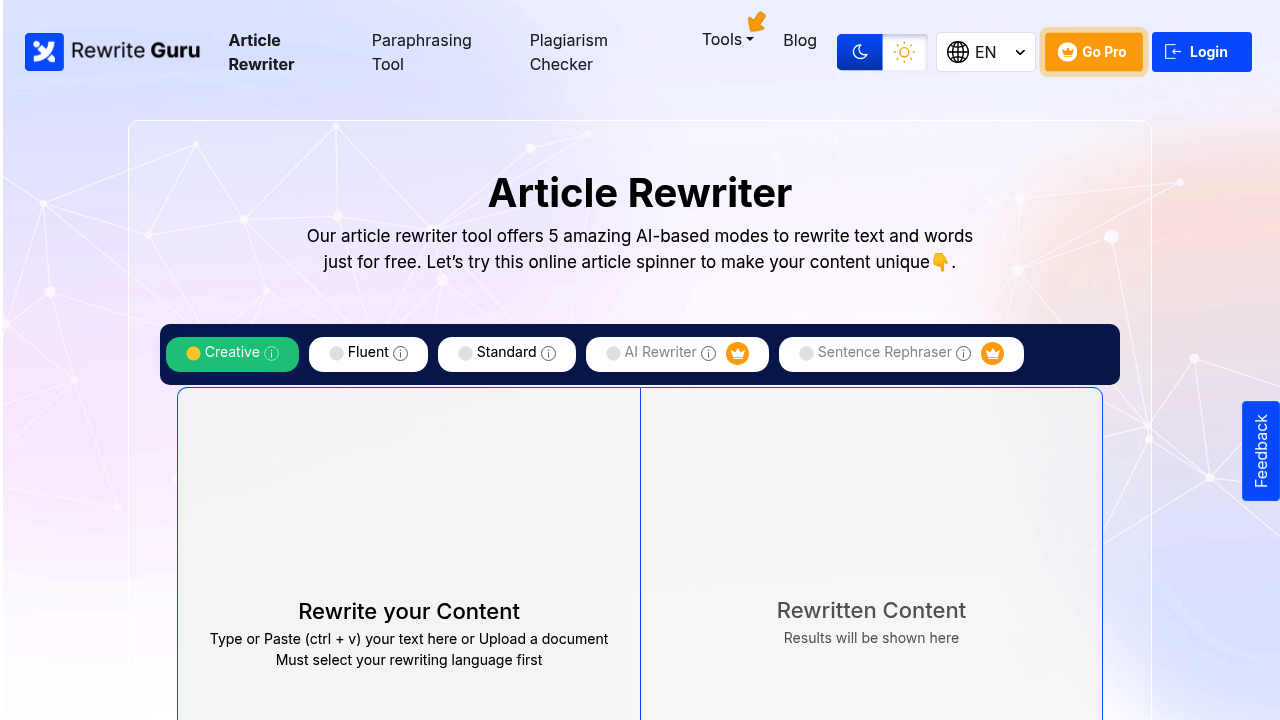Select the Standard rewriting mode
This screenshot has height=720, width=1280.
[507, 354]
